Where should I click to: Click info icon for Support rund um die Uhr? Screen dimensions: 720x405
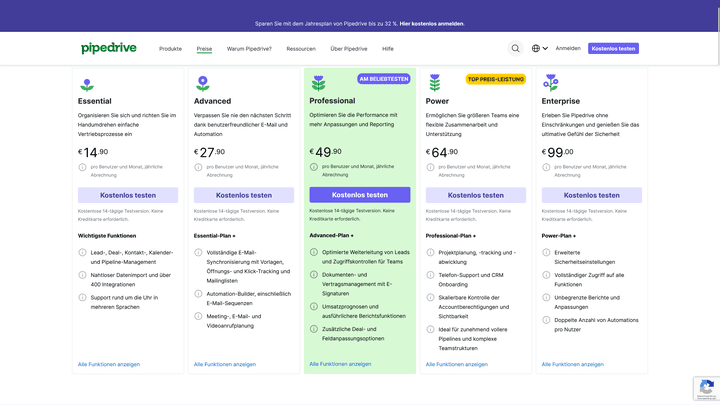click(x=82, y=298)
